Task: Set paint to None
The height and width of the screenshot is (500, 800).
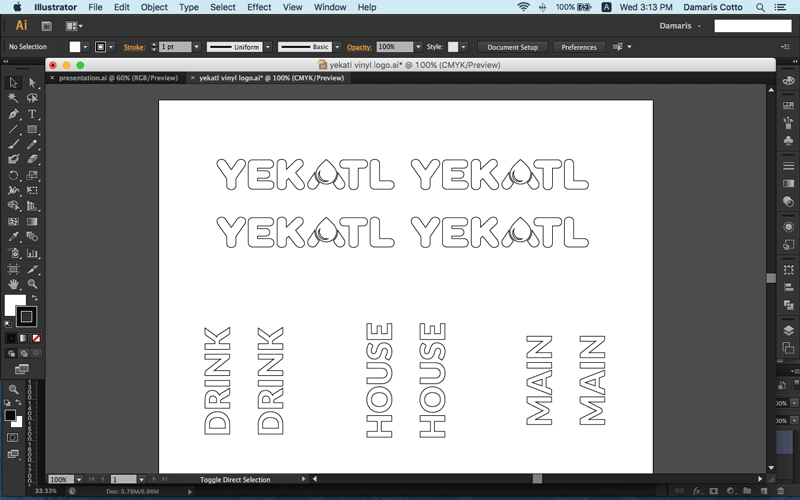Action: pyautogui.click(x=36, y=338)
